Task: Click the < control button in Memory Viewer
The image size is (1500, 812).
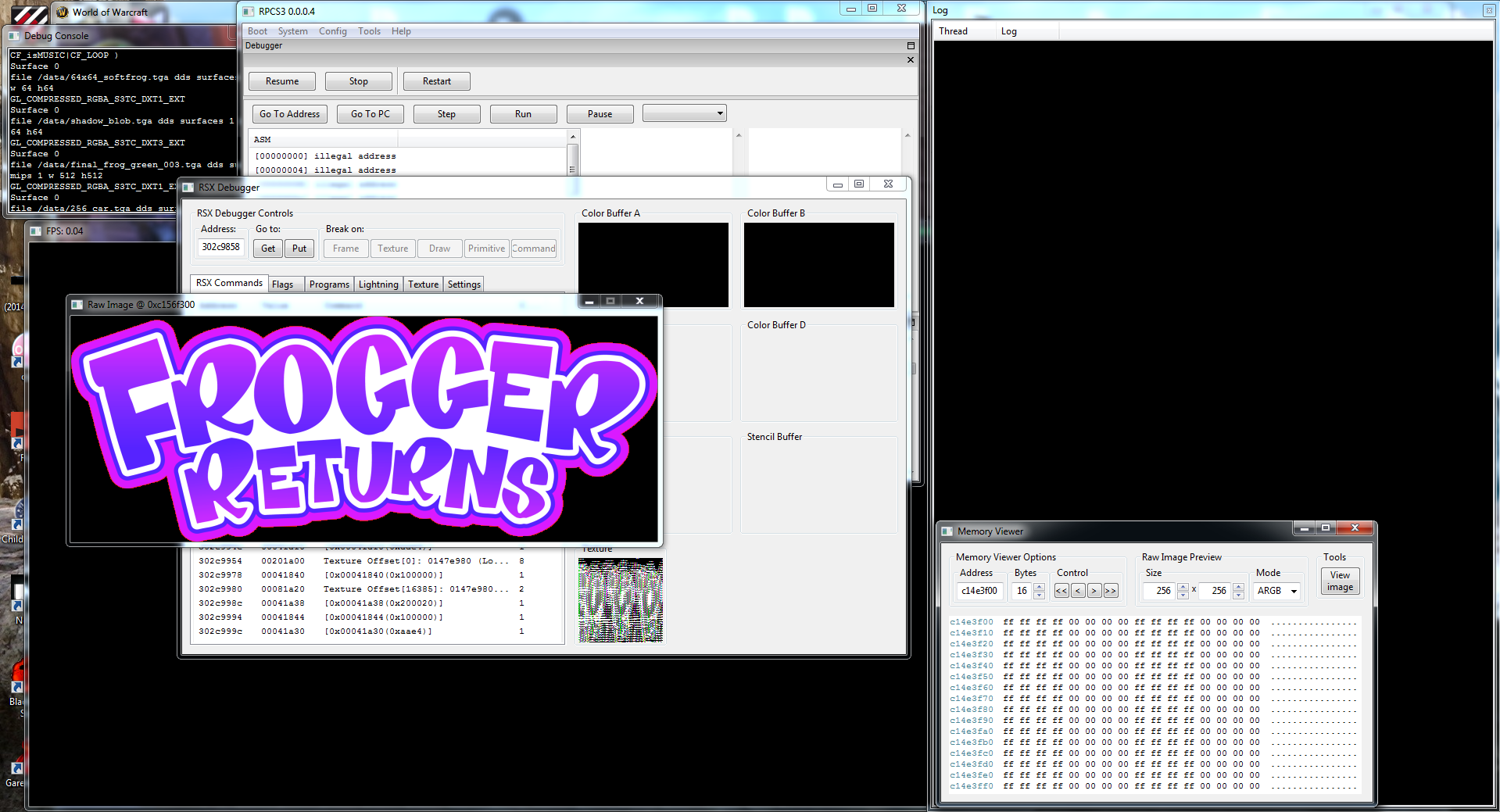Action: [x=1078, y=591]
